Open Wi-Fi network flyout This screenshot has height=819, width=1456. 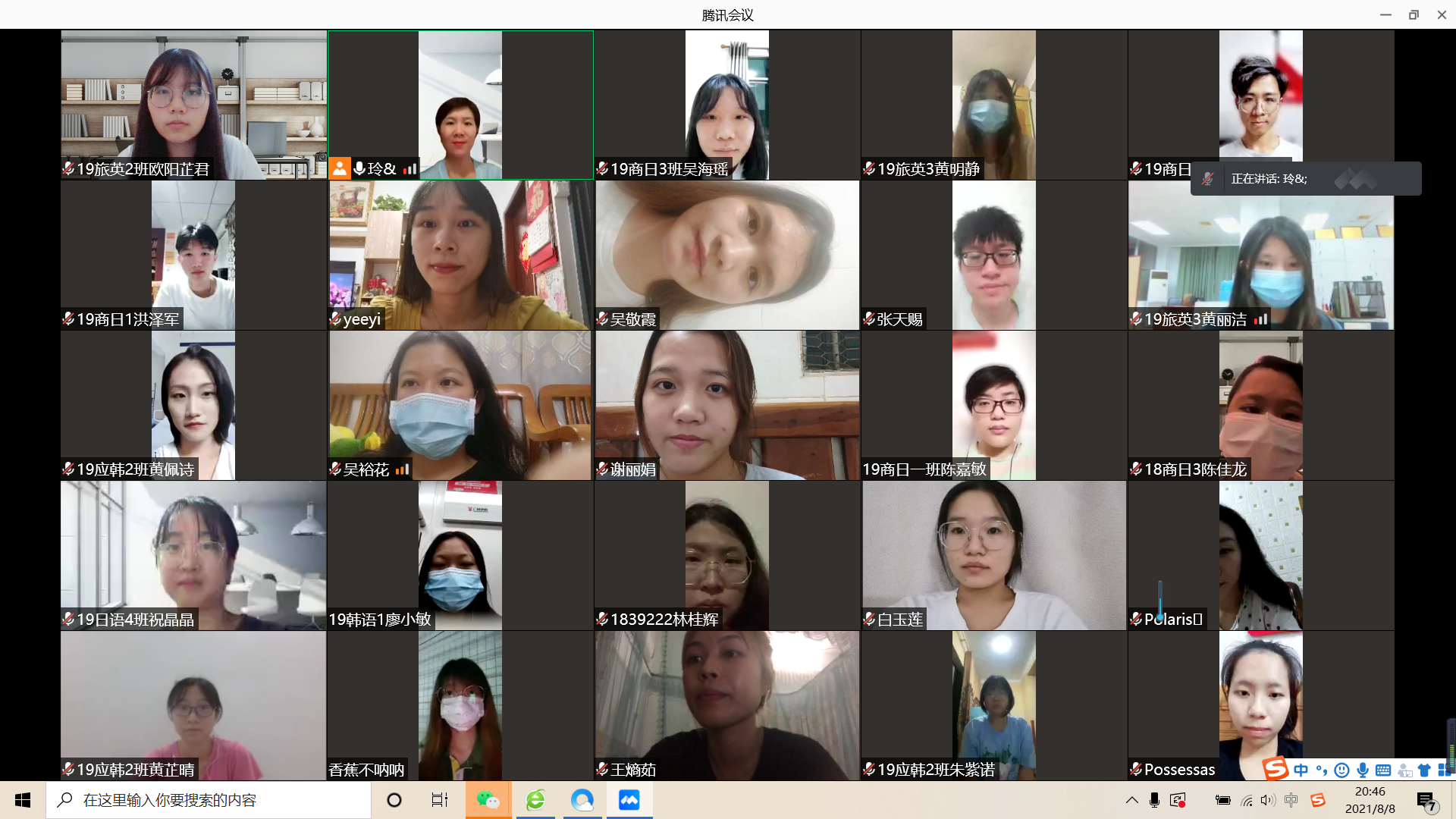tap(1247, 800)
